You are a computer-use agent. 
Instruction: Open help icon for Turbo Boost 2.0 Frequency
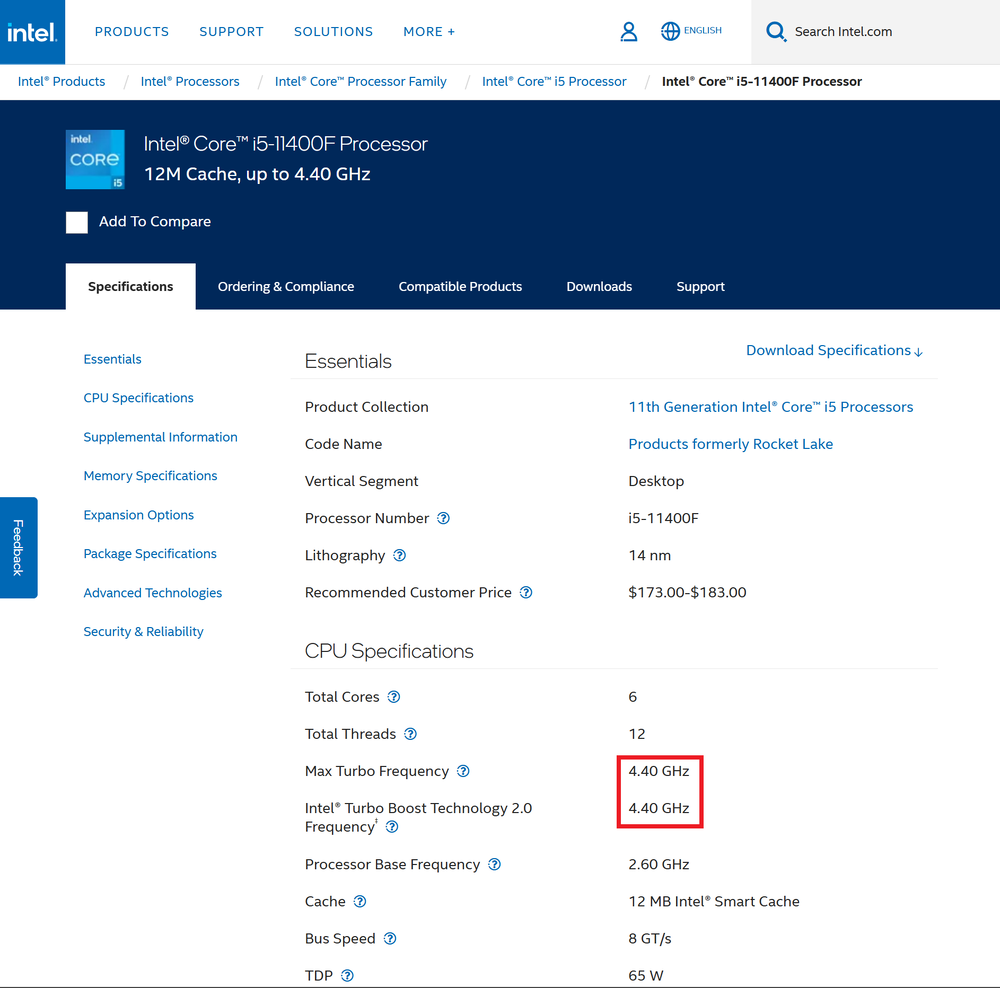[392, 827]
